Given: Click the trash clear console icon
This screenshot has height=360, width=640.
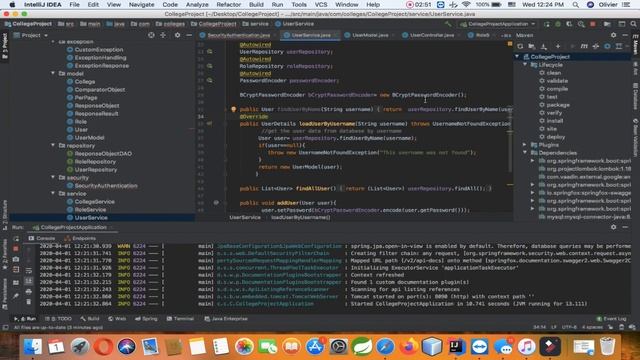Looking at the screenshot, I should 29,302.
